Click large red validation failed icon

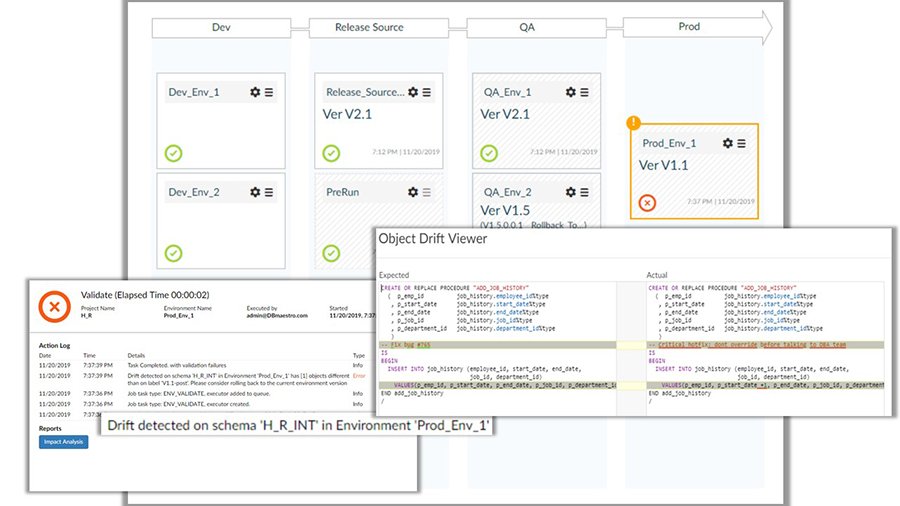point(54,306)
